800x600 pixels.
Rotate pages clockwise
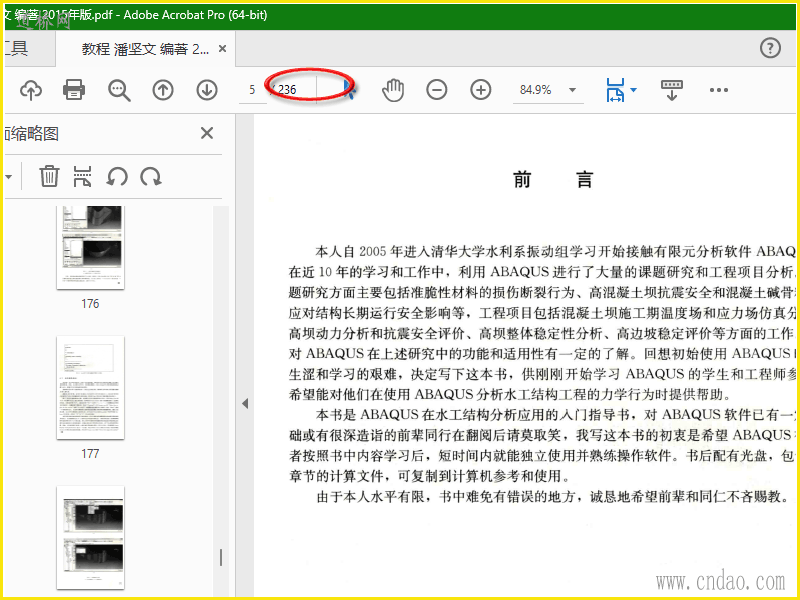coord(151,177)
